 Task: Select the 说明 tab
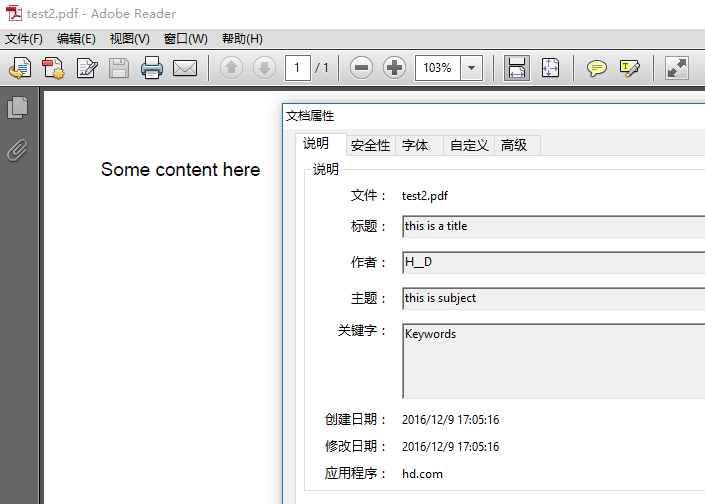coord(321,144)
